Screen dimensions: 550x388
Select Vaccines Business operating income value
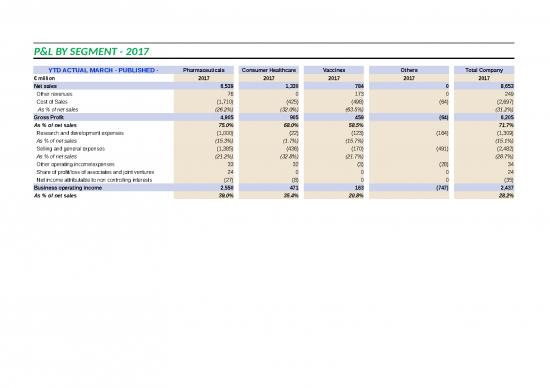coord(359,188)
